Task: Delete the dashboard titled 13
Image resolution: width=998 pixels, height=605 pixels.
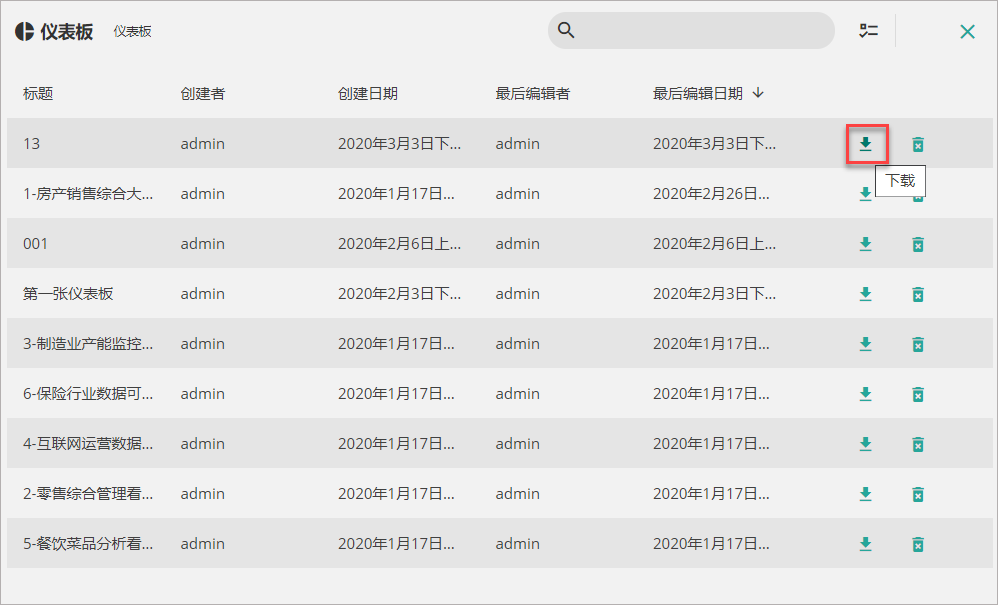Action: [x=918, y=144]
